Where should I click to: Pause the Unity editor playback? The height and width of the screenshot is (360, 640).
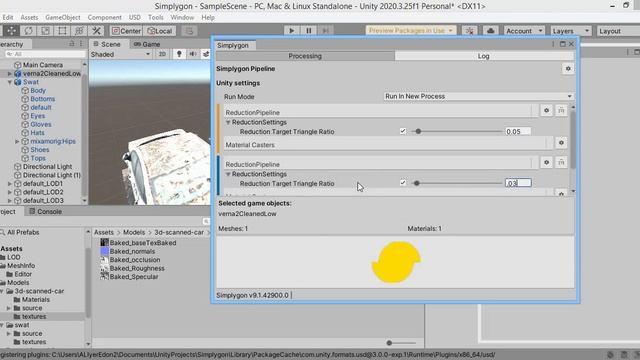309,31
